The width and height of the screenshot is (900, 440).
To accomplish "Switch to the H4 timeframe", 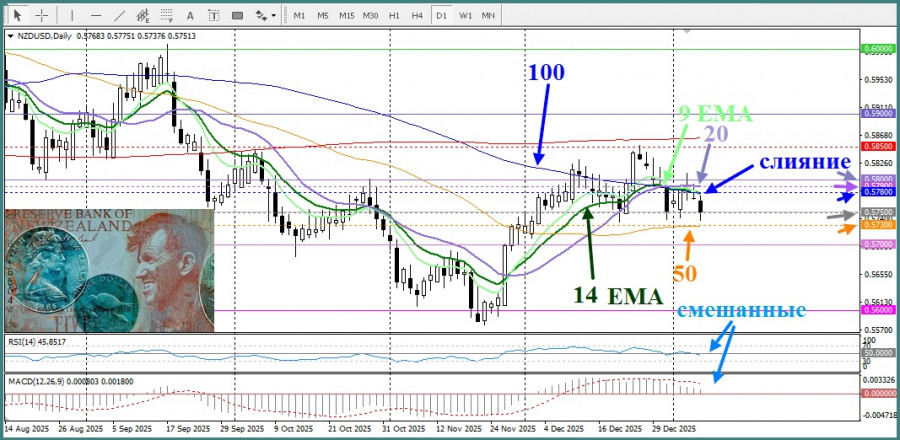I will pos(417,16).
